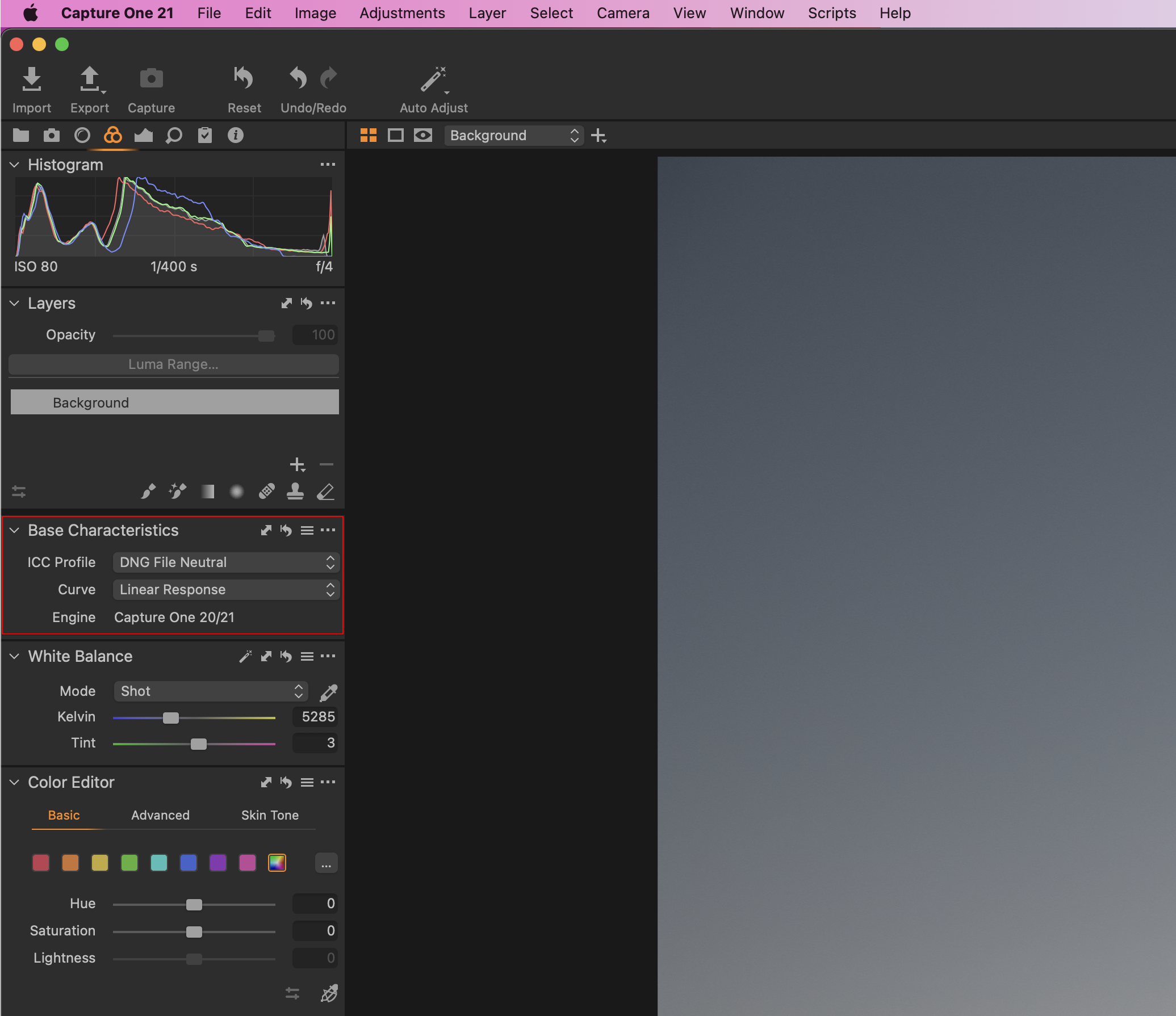Collapse the Layers panel
This screenshot has width=1176, height=1016.
(x=15, y=304)
